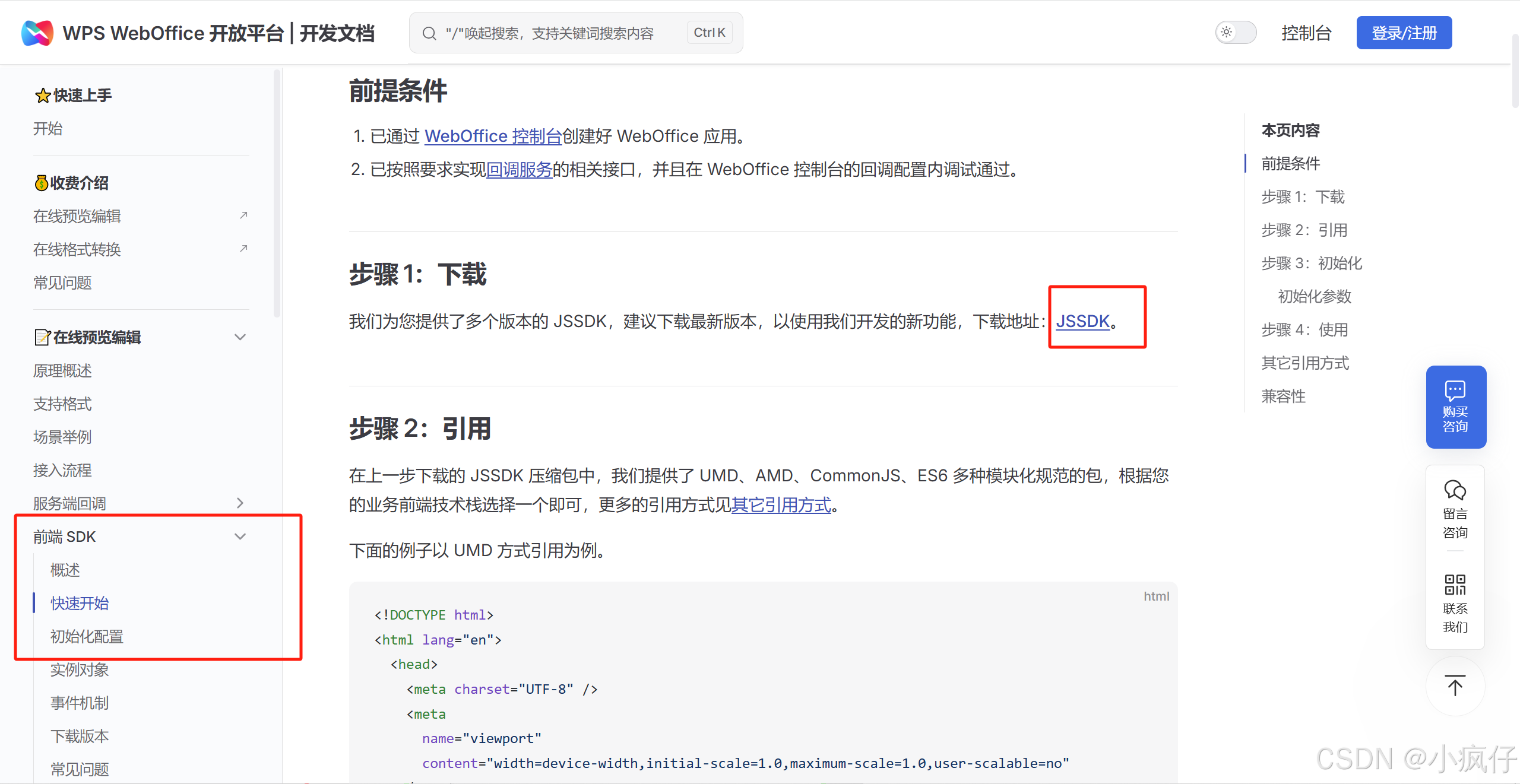Collapse the 前端 SDK chevron
The image size is (1520, 784).
[x=240, y=537]
